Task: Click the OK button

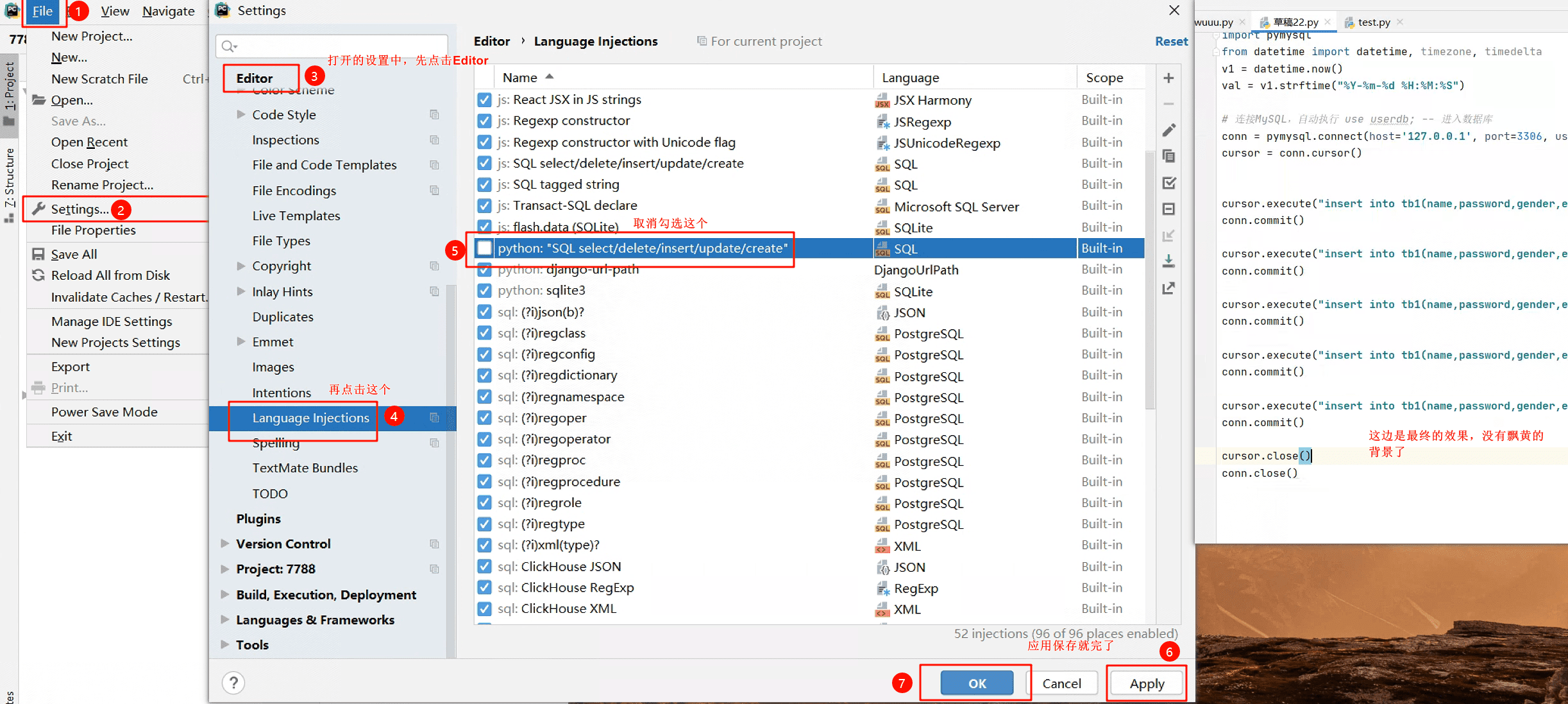Action: pyautogui.click(x=977, y=683)
